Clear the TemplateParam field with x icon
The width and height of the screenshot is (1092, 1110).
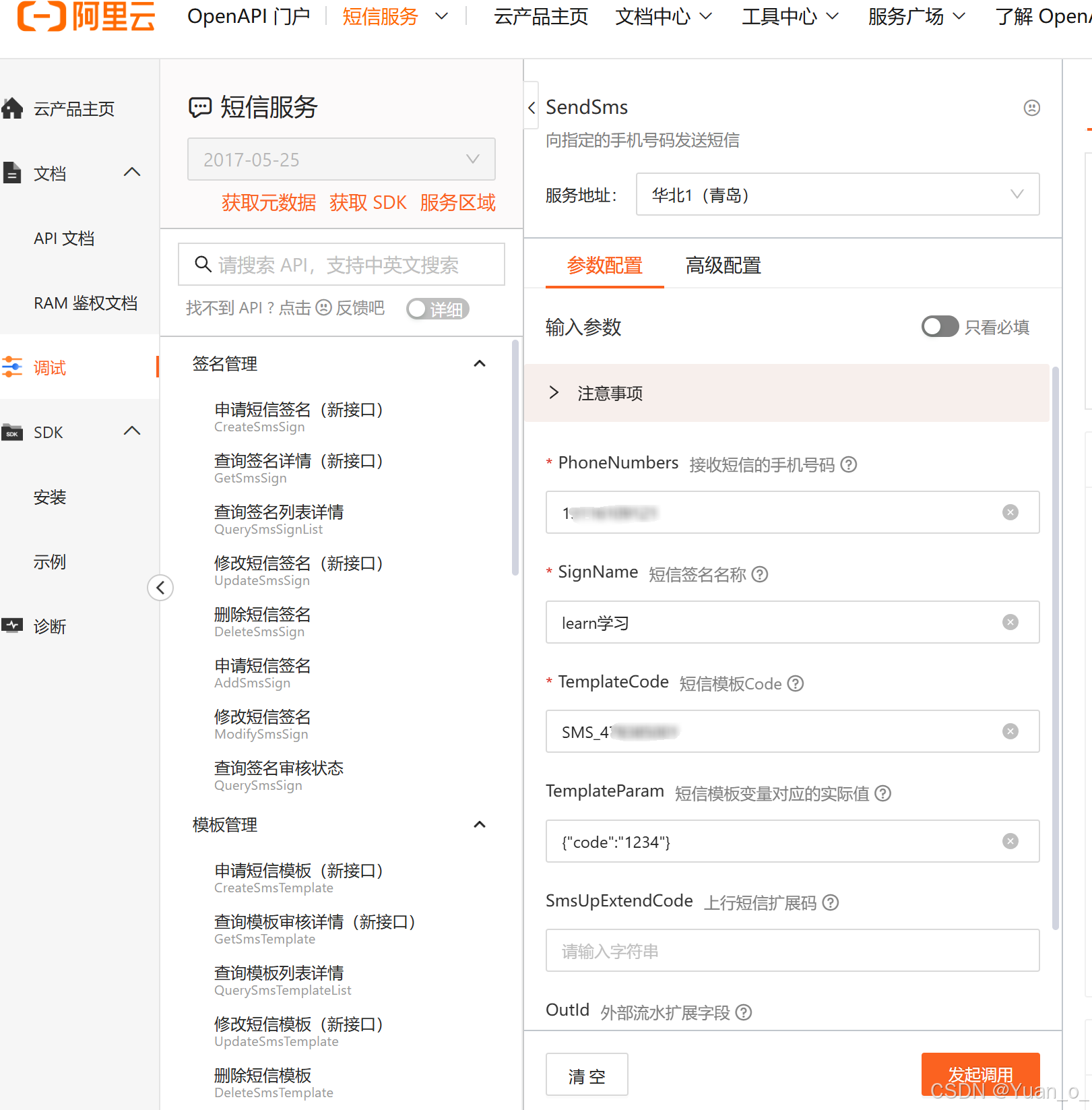(x=1010, y=841)
